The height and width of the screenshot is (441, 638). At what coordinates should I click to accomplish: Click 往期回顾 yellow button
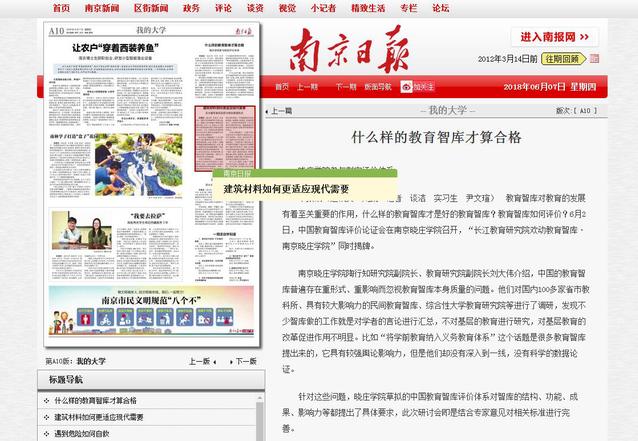[564, 59]
